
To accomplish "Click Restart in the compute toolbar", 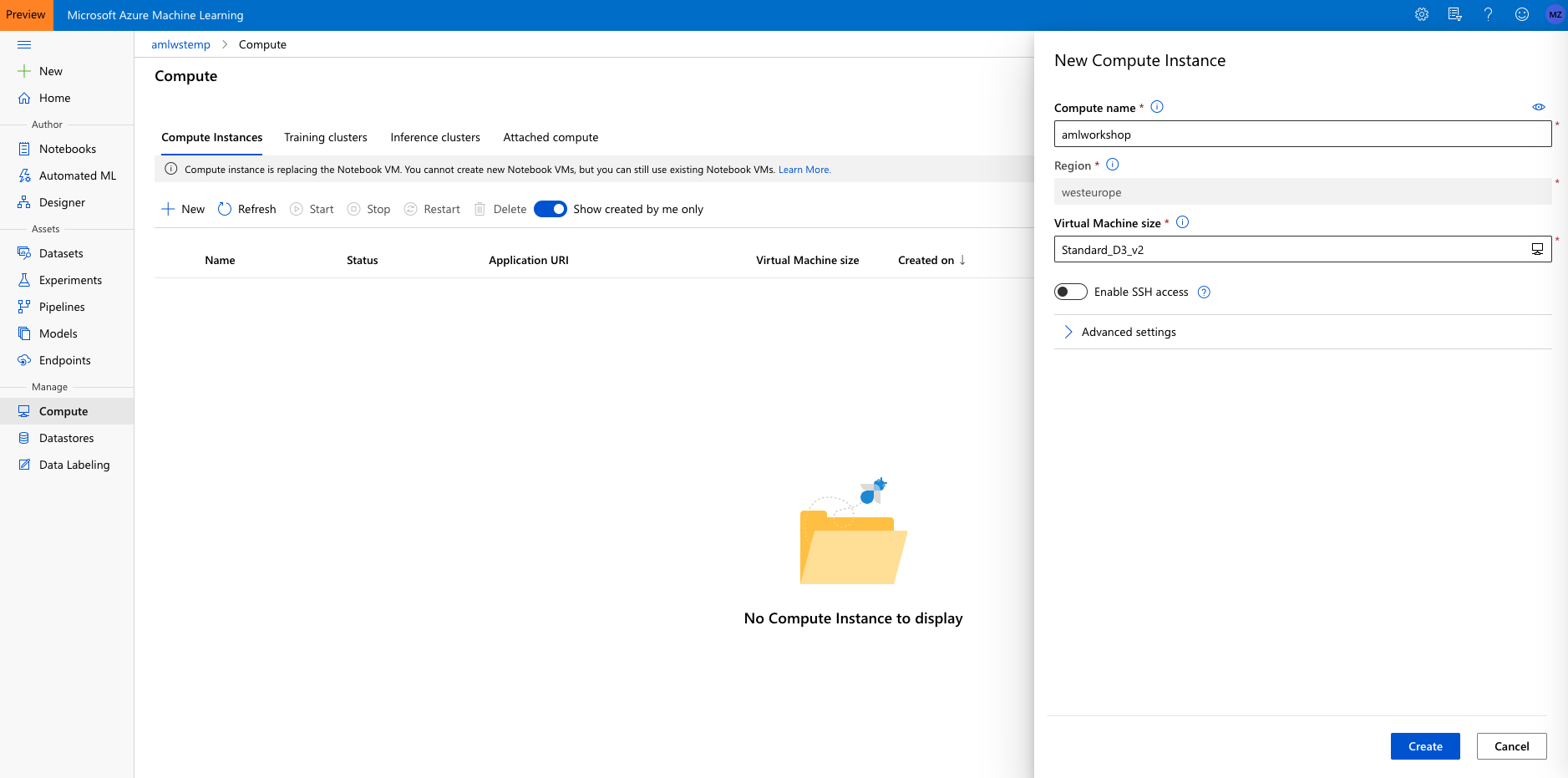I will (432, 209).
